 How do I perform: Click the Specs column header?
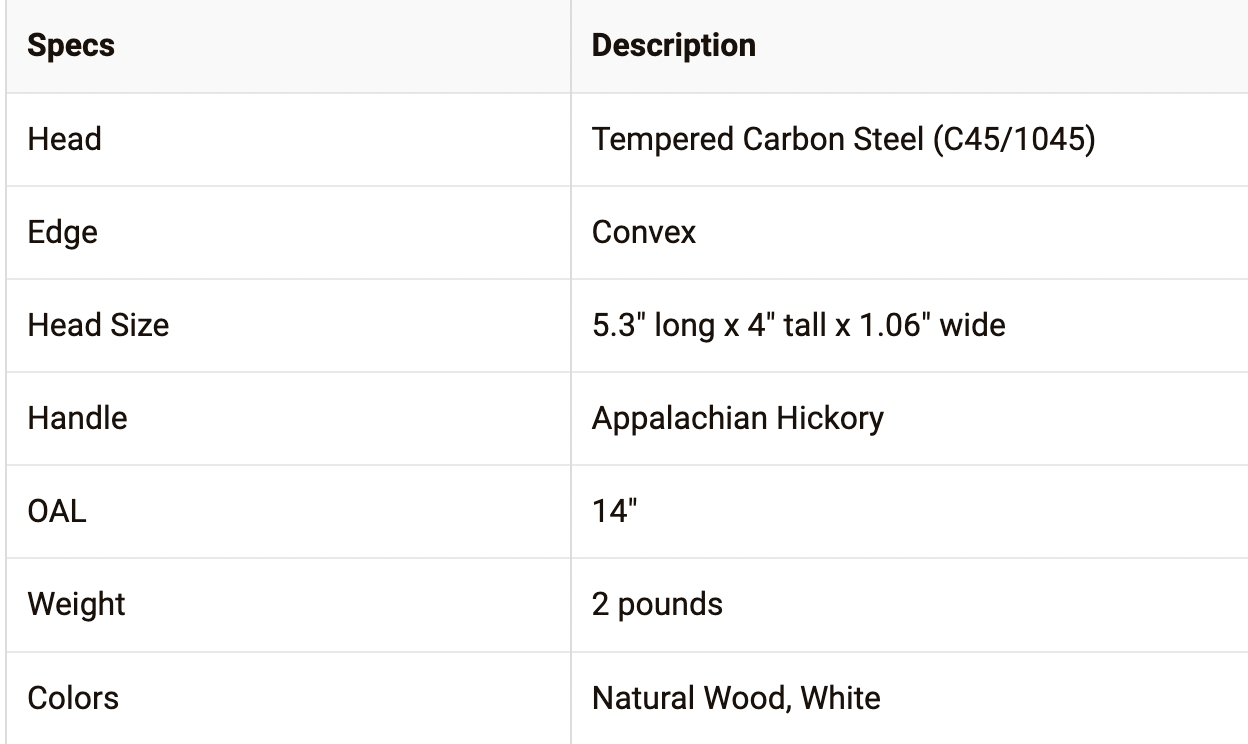click(71, 46)
